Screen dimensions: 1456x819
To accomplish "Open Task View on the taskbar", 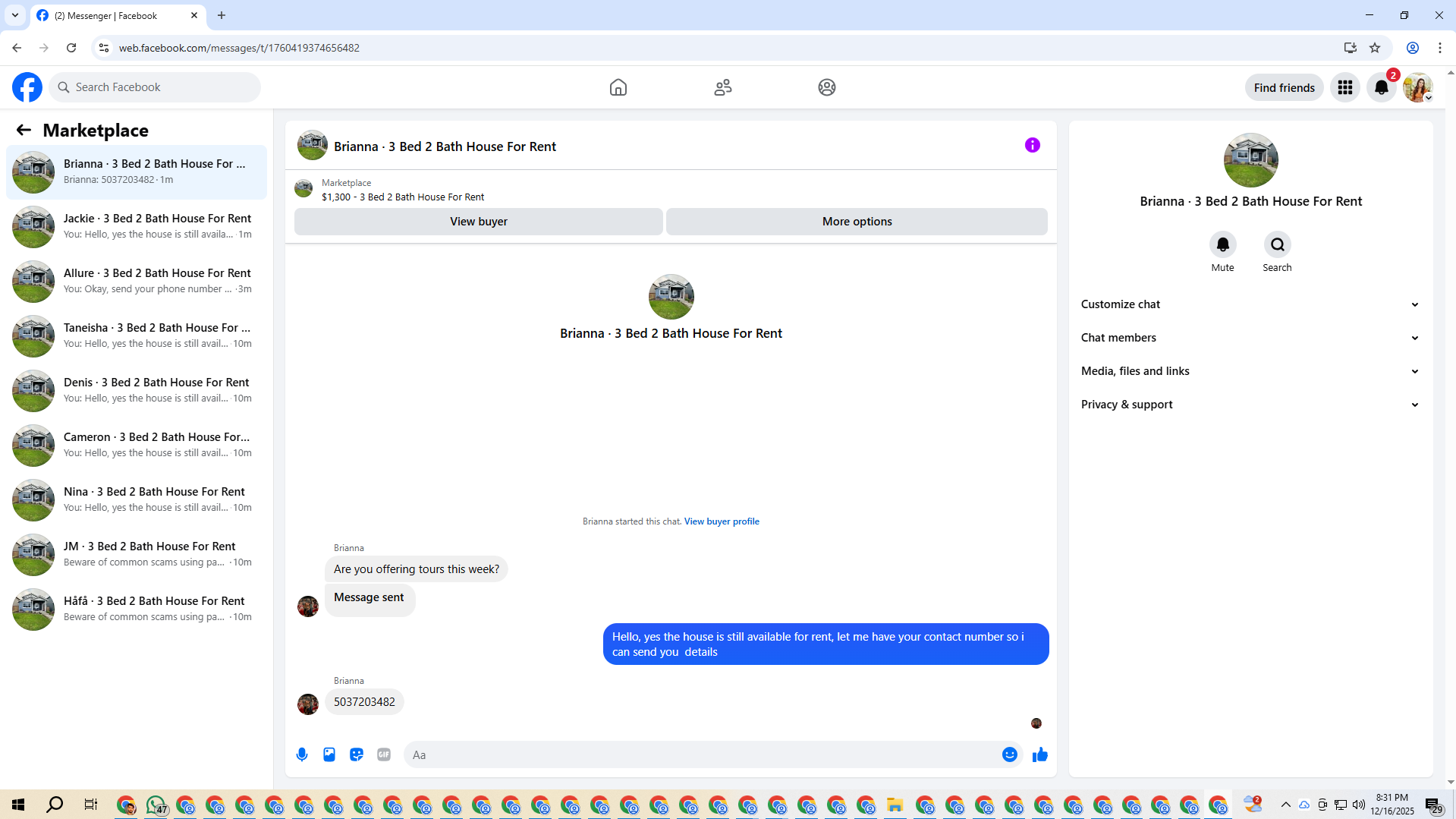I will [x=90, y=805].
